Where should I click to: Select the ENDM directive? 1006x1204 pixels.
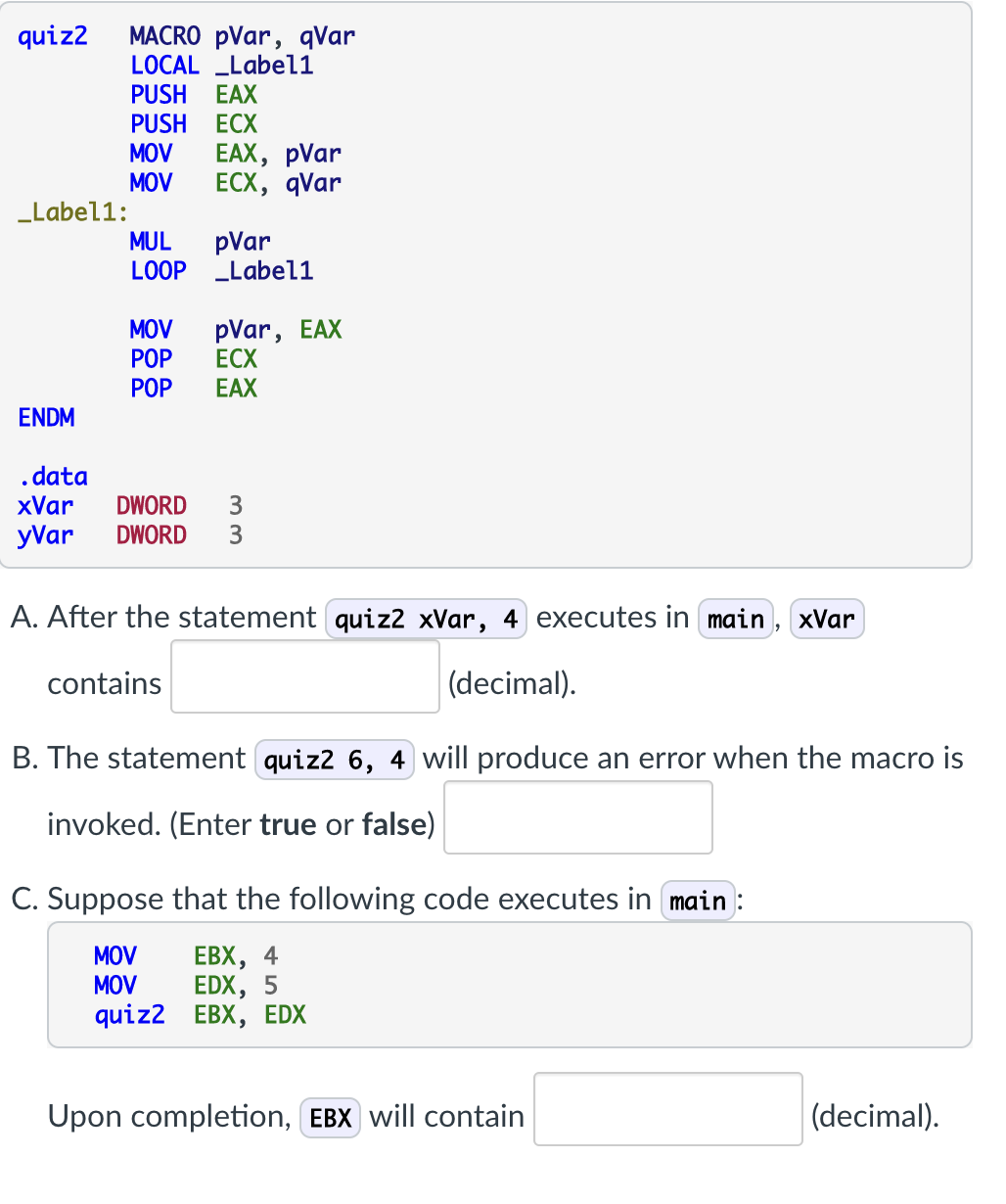click(x=46, y=418)
